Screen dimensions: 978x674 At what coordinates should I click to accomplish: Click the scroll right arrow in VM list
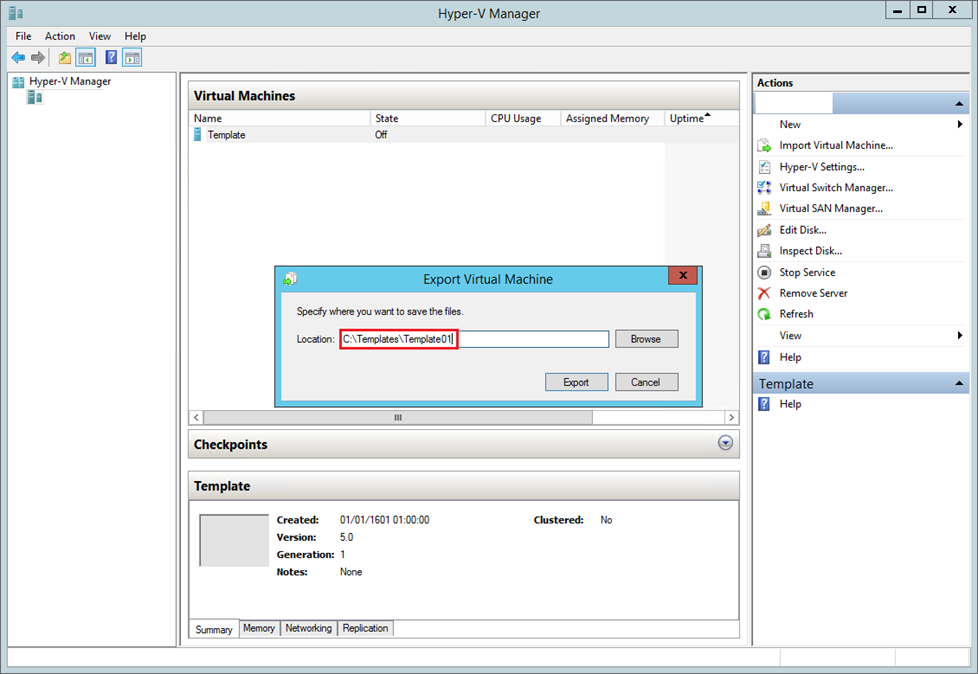732,417
